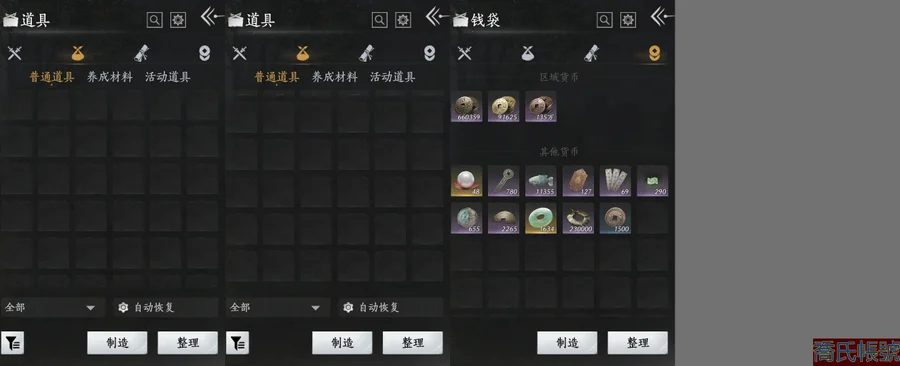Click the 整理 button in the middle panel

413,343
